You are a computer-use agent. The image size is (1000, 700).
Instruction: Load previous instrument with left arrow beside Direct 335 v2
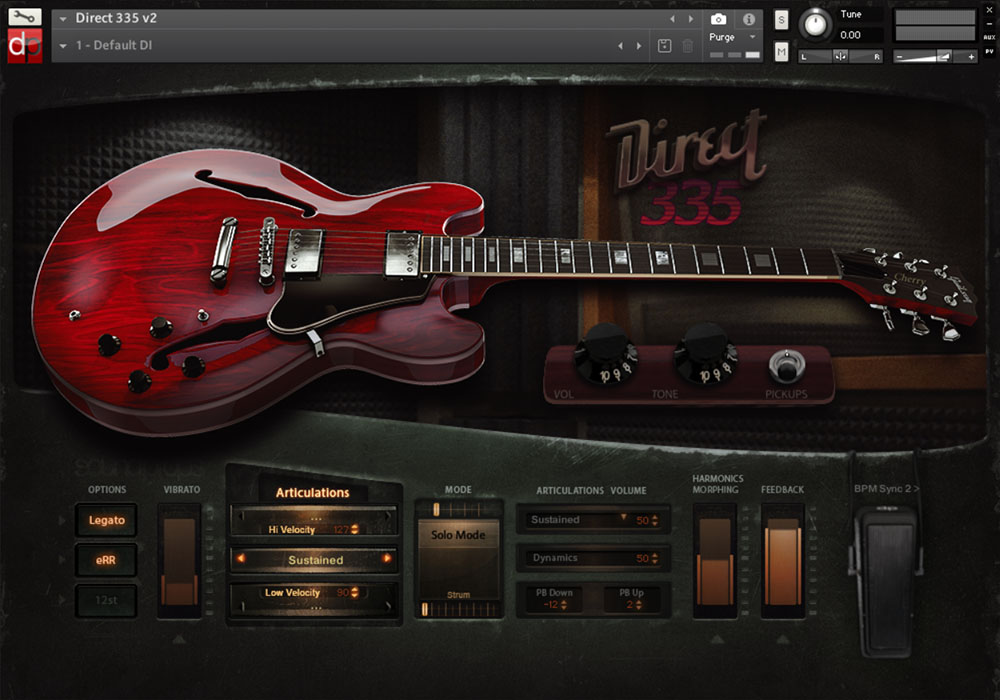point(672,19)
